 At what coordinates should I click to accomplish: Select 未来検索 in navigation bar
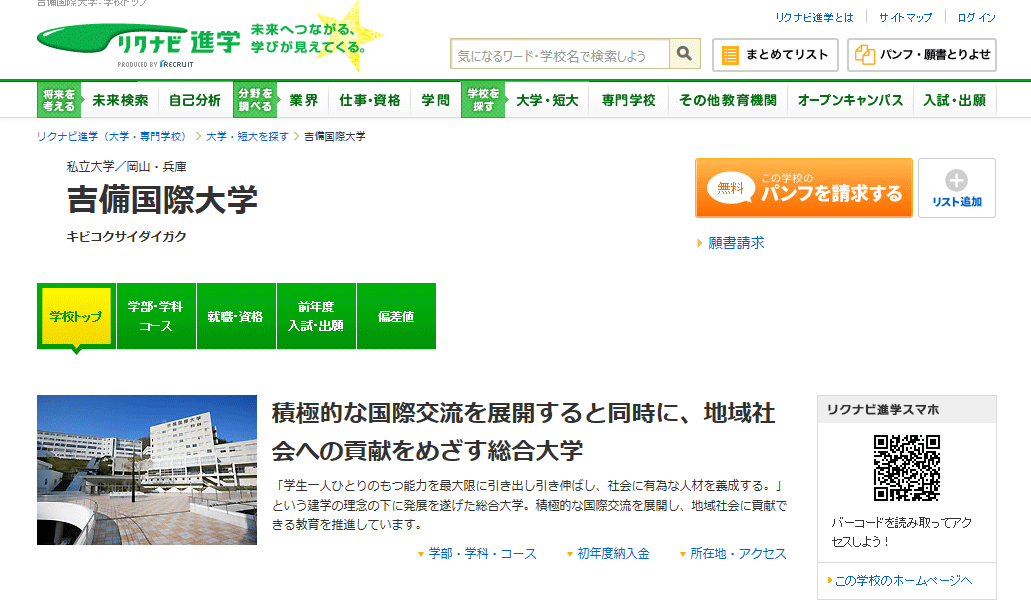click(x=120, y=100)
